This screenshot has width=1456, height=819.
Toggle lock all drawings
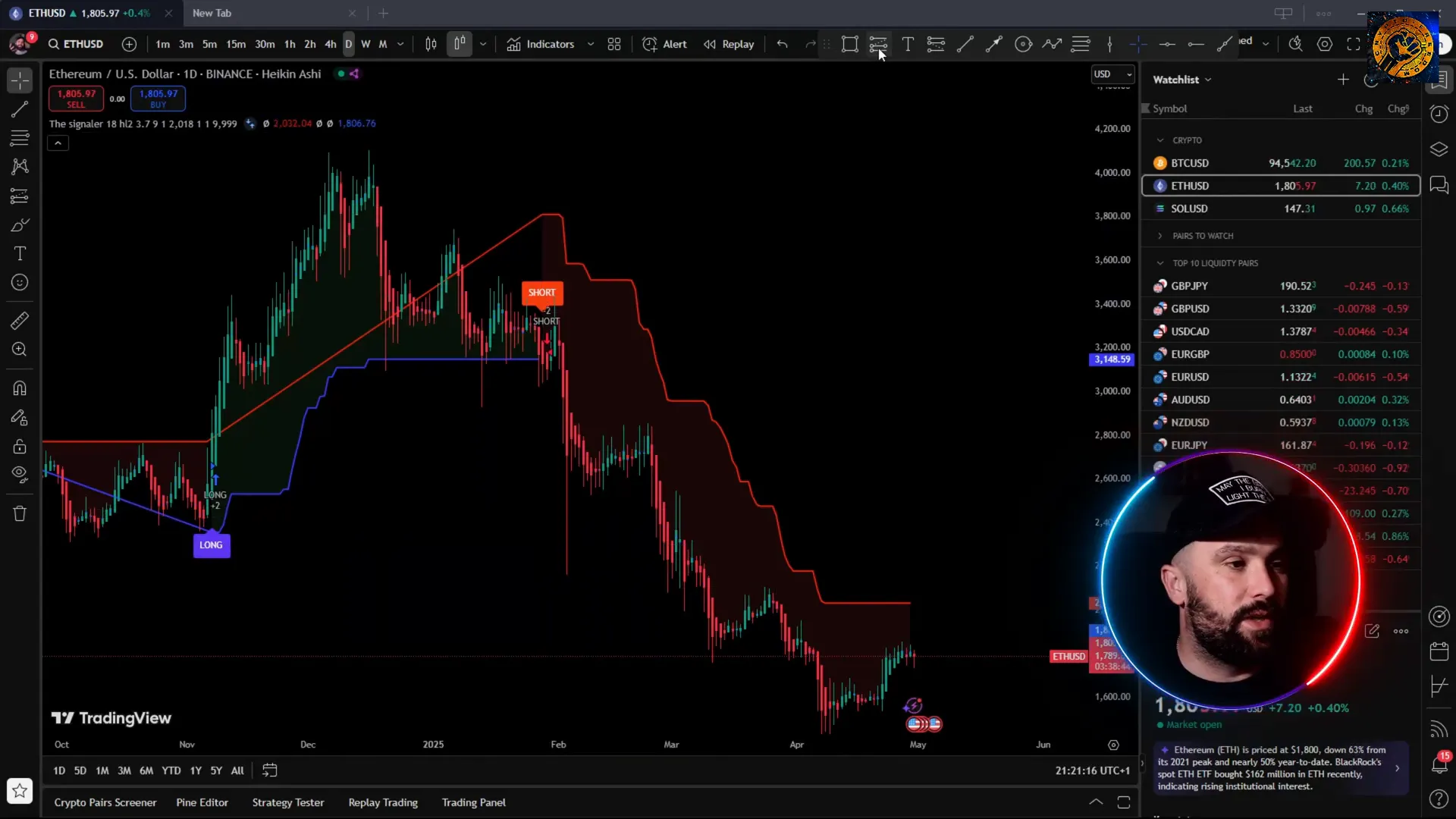coord(20,447)
